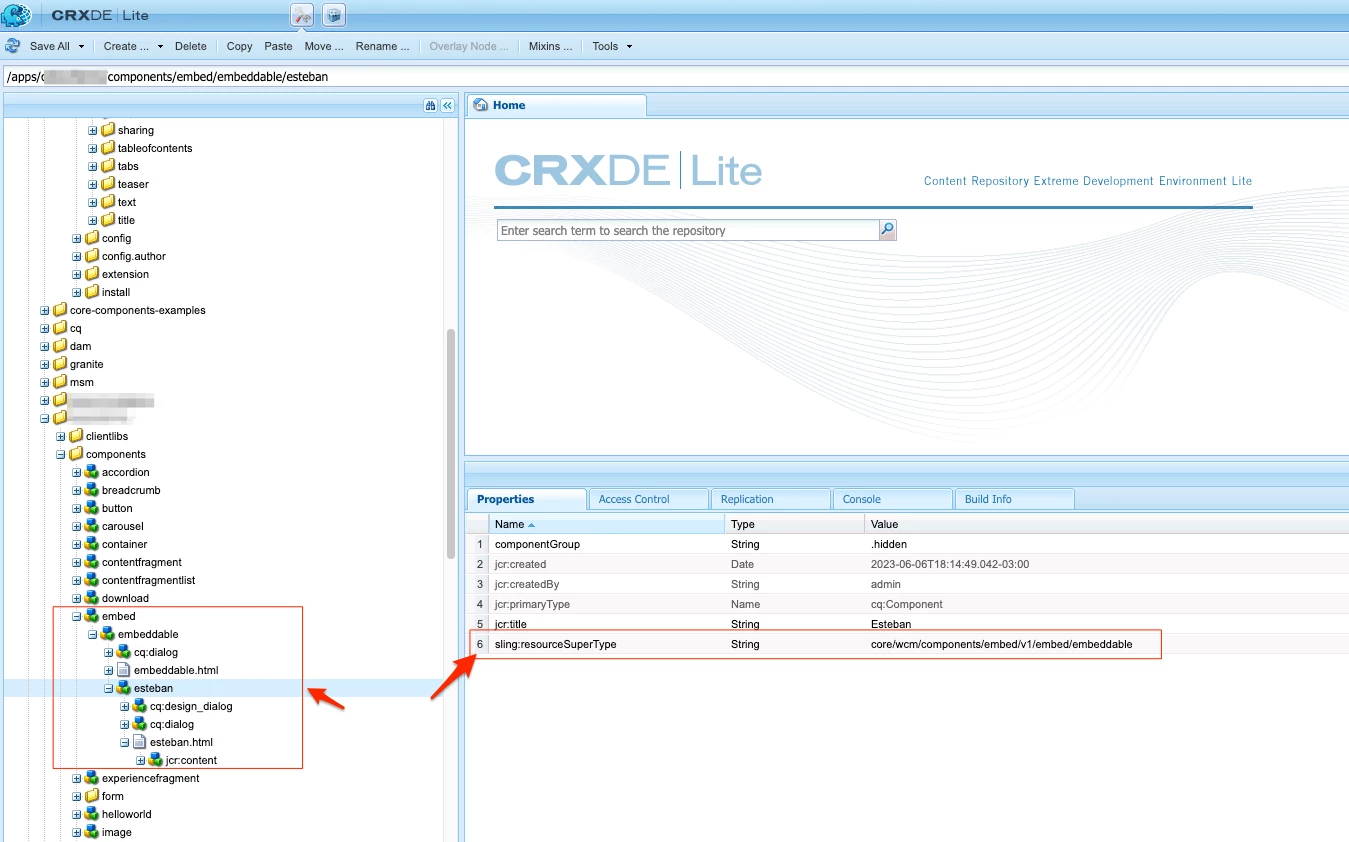The image size is (1349, 842).
Task: Click Move in the toolbar
Action: (x=324, y=46)
